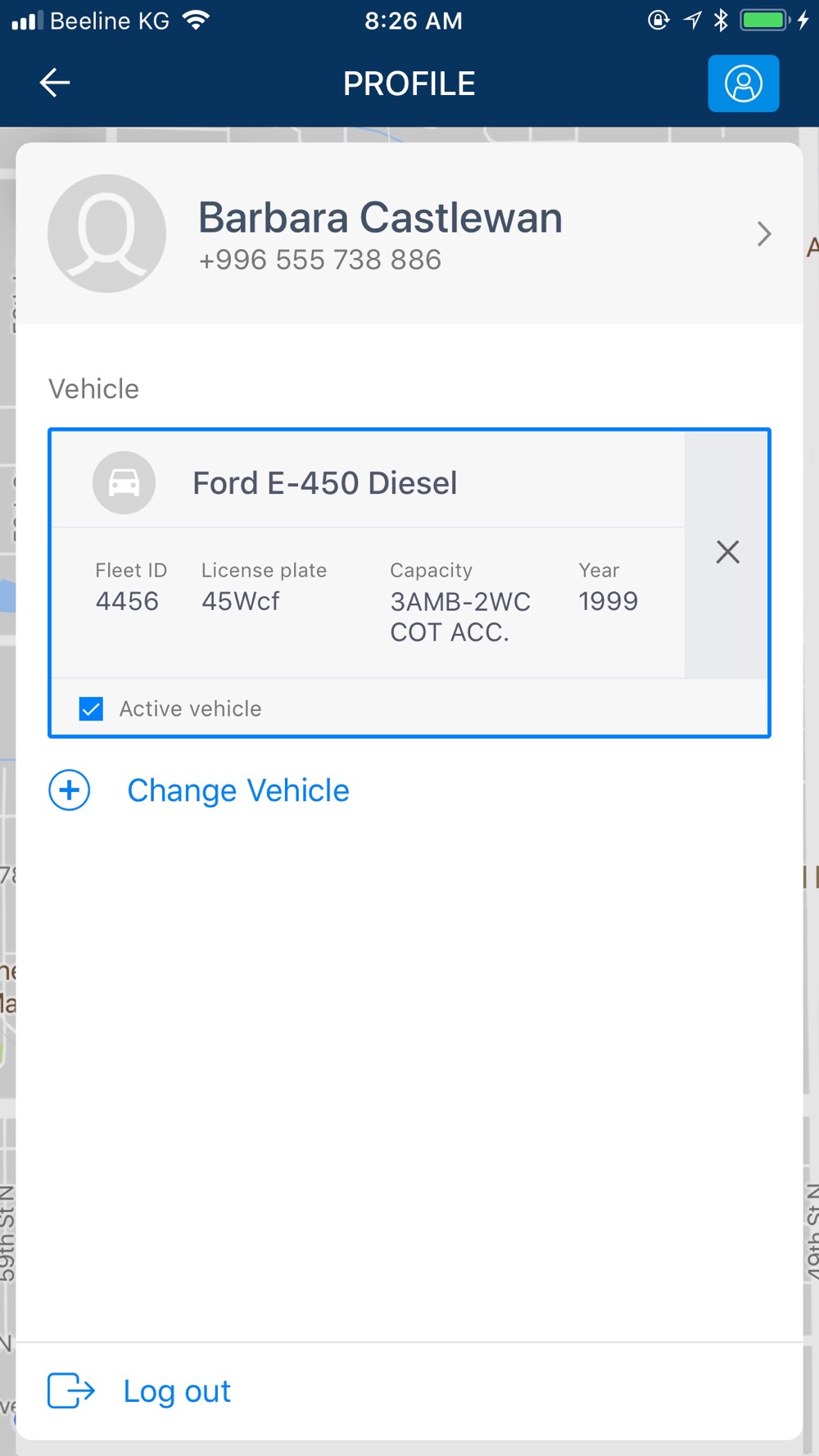Uncheck the Active vehicle checkbox
Viewport: 819px width, 1456px height.
coord(91,708)
